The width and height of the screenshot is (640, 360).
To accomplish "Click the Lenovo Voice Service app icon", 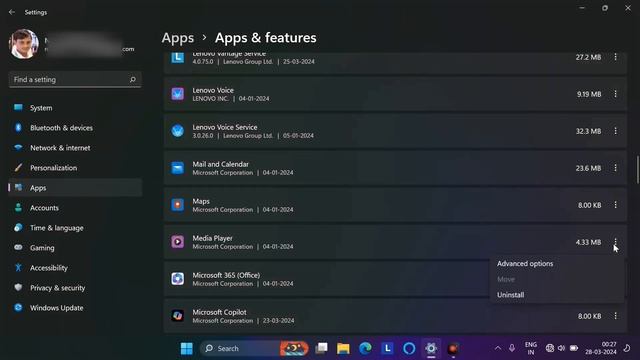I will [178, 131].
